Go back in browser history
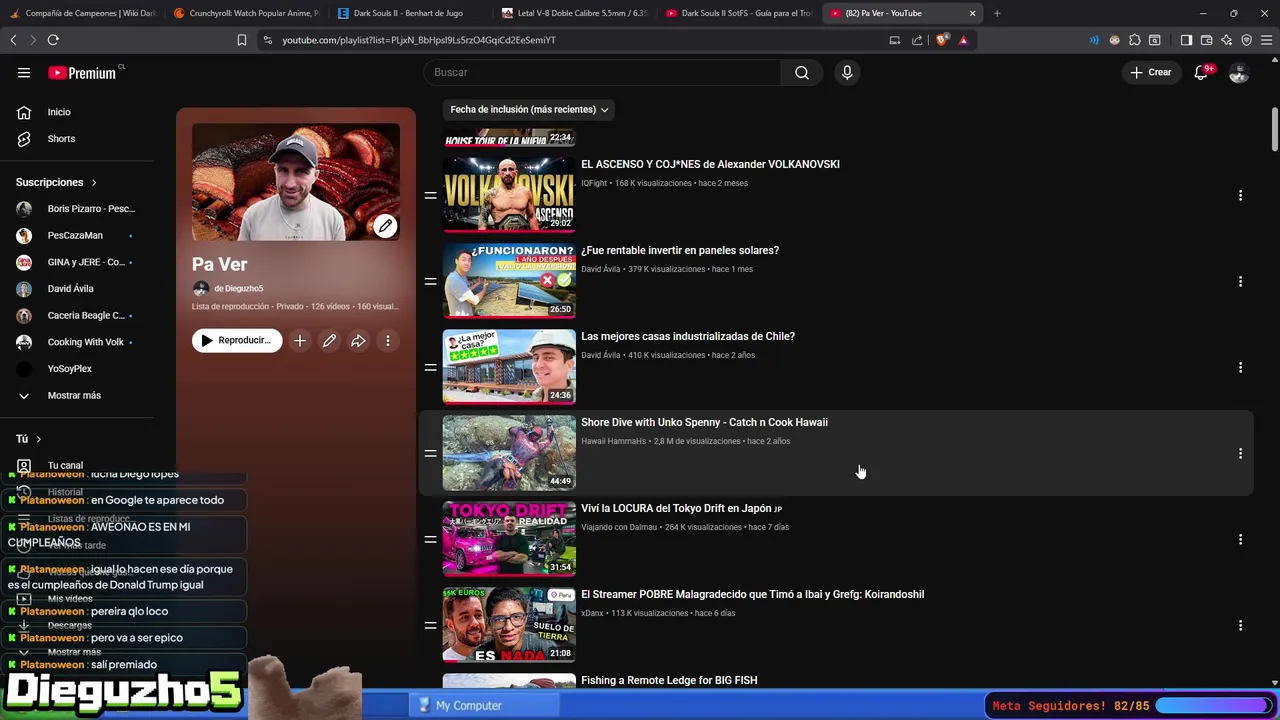The height and width of the screenshot is (720, 1280). coord(13,40)
